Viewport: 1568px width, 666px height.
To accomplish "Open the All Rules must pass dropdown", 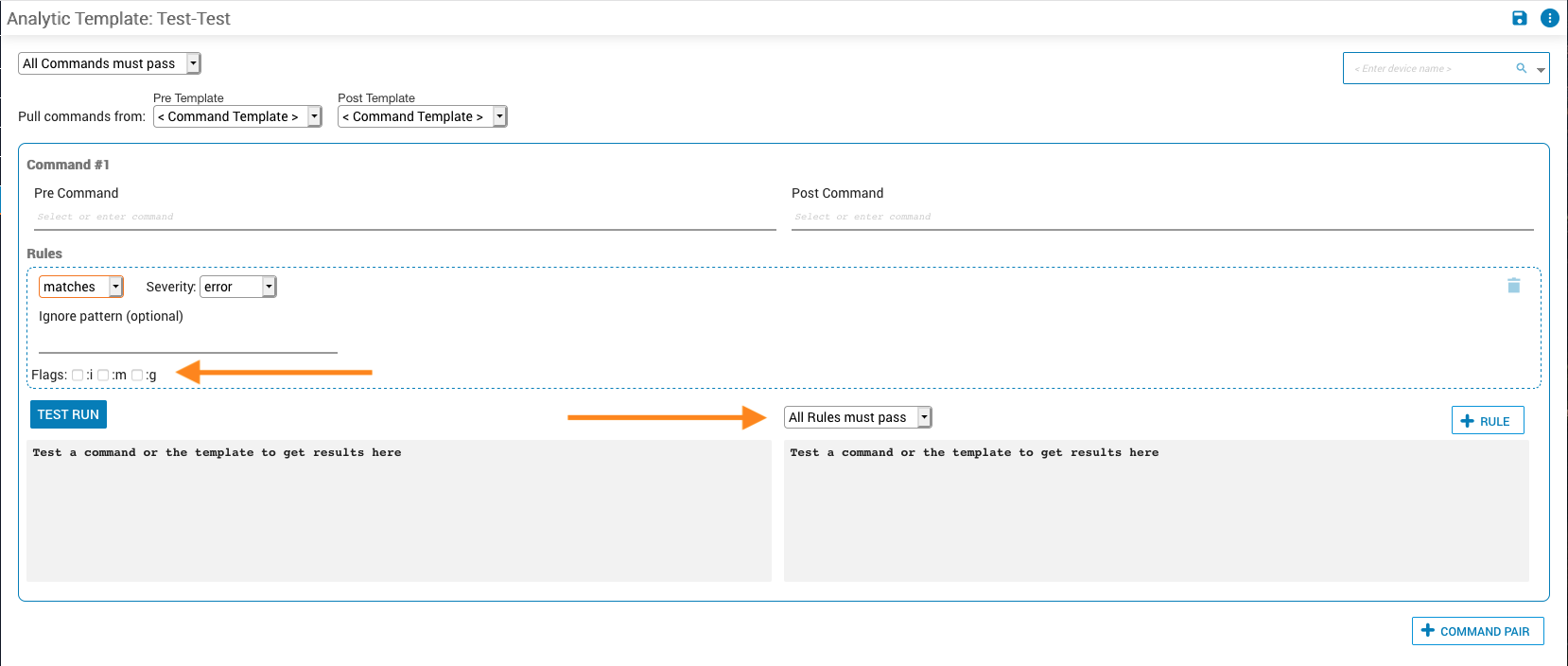I will (858, 417).
